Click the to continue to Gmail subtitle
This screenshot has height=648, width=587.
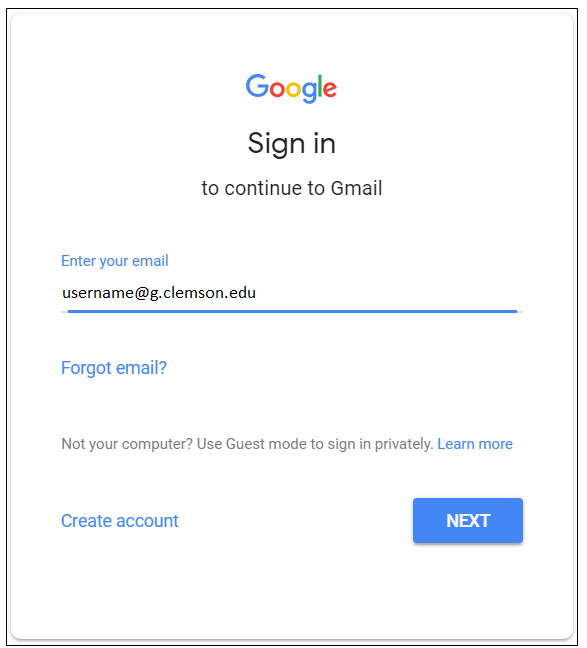291,188
